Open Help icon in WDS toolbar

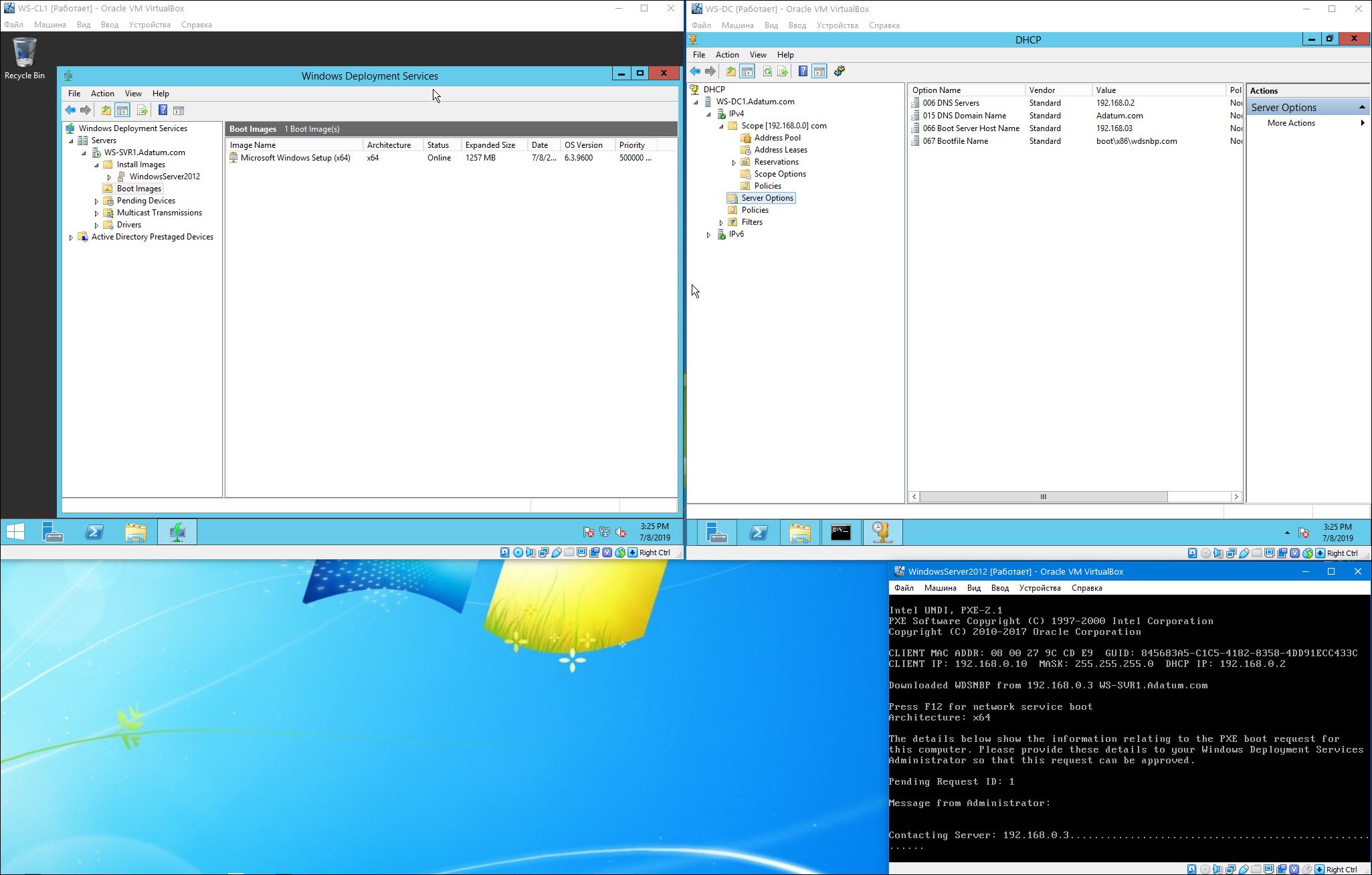pyautogui.click(x=163, y=110)
